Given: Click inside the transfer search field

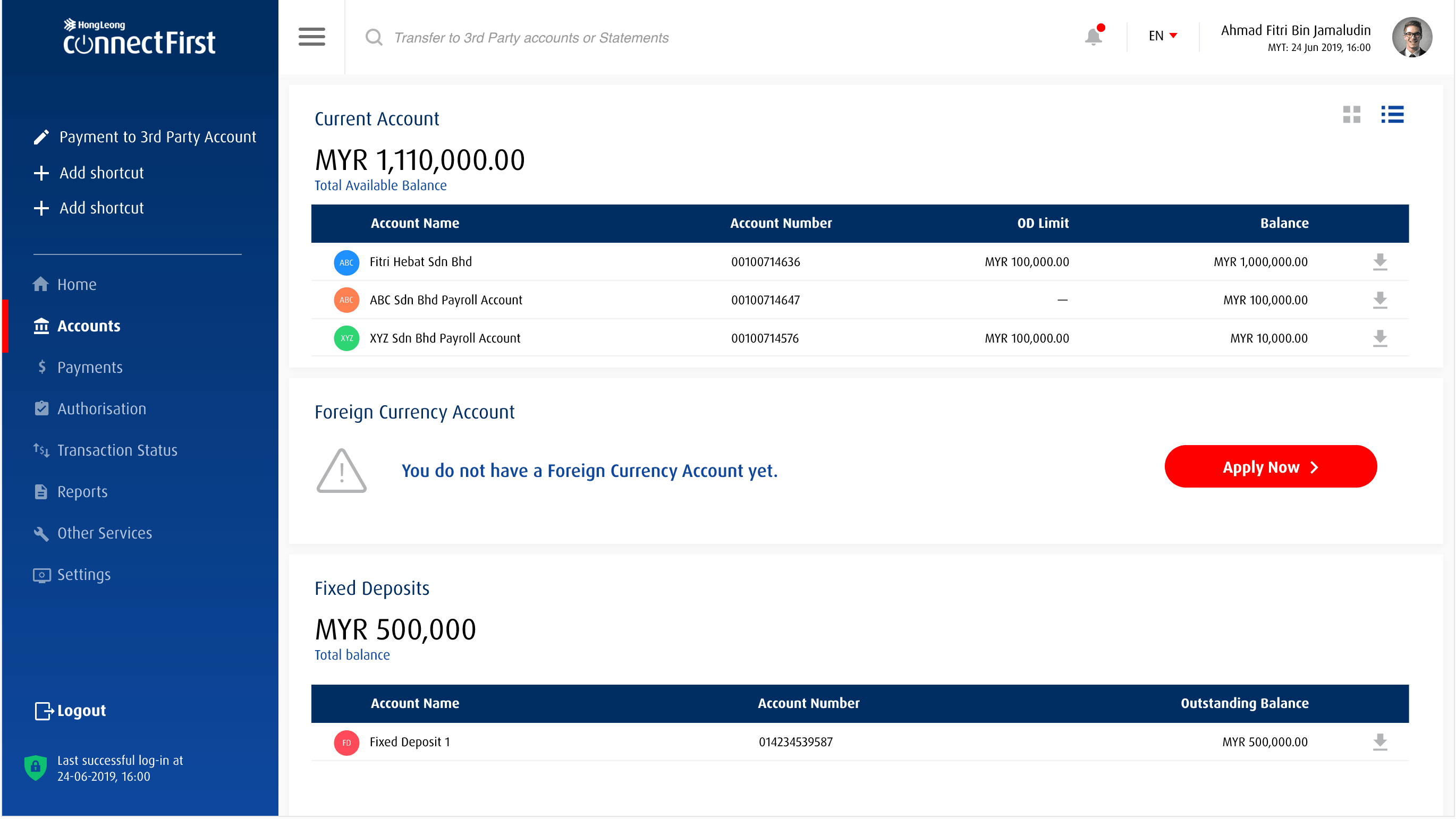Looking at the screenshot, I should (531, 37).
